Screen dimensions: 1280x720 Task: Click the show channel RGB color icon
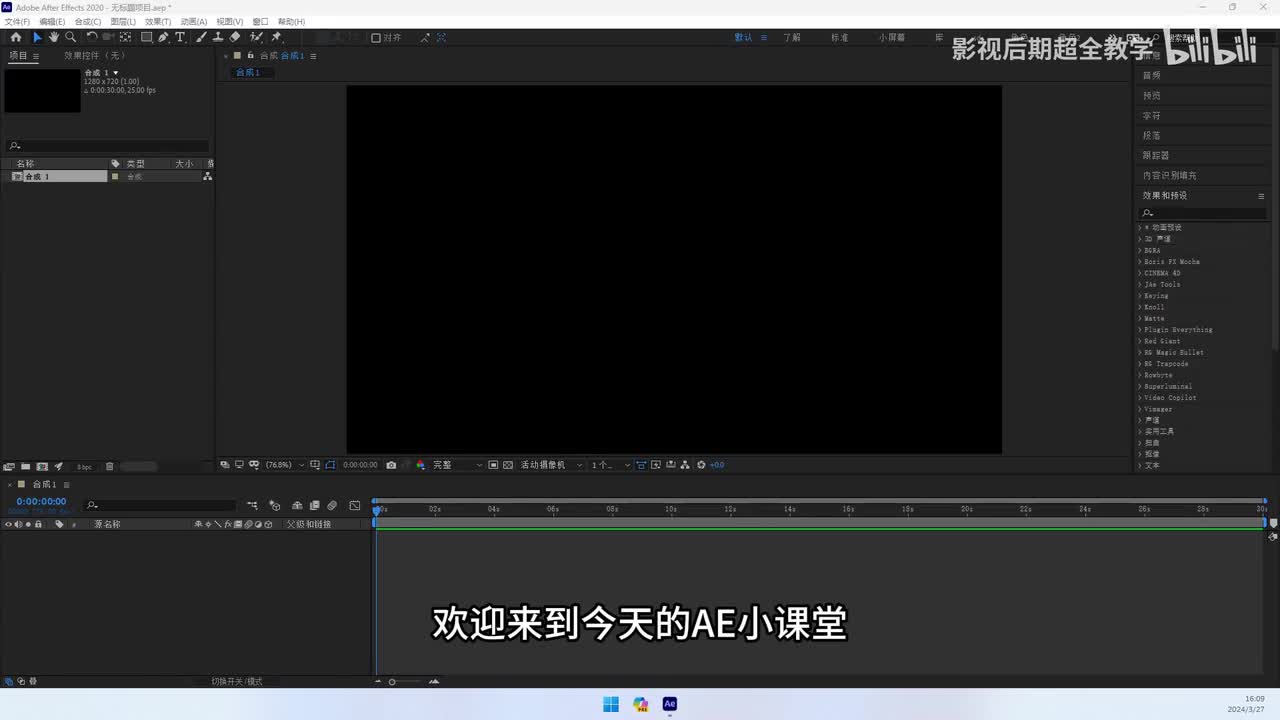(420, 465)
